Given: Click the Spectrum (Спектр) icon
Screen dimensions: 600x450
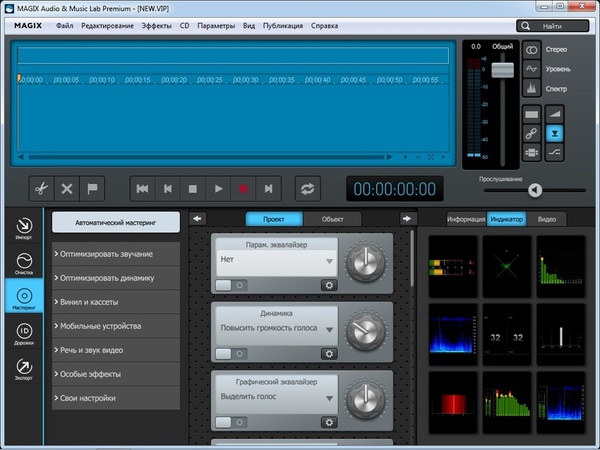Looking at the screenshot, I should 532,88.
